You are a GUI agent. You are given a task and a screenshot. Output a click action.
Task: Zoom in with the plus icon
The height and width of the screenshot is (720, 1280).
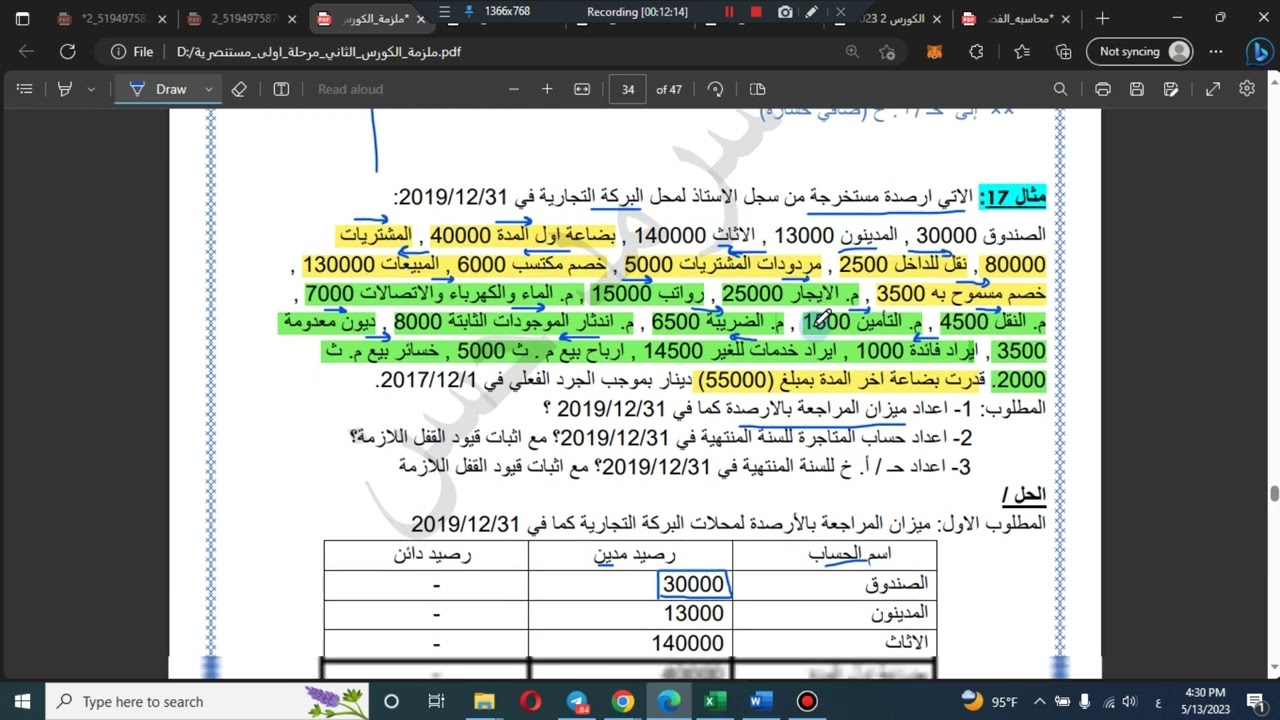coord(547,89)
